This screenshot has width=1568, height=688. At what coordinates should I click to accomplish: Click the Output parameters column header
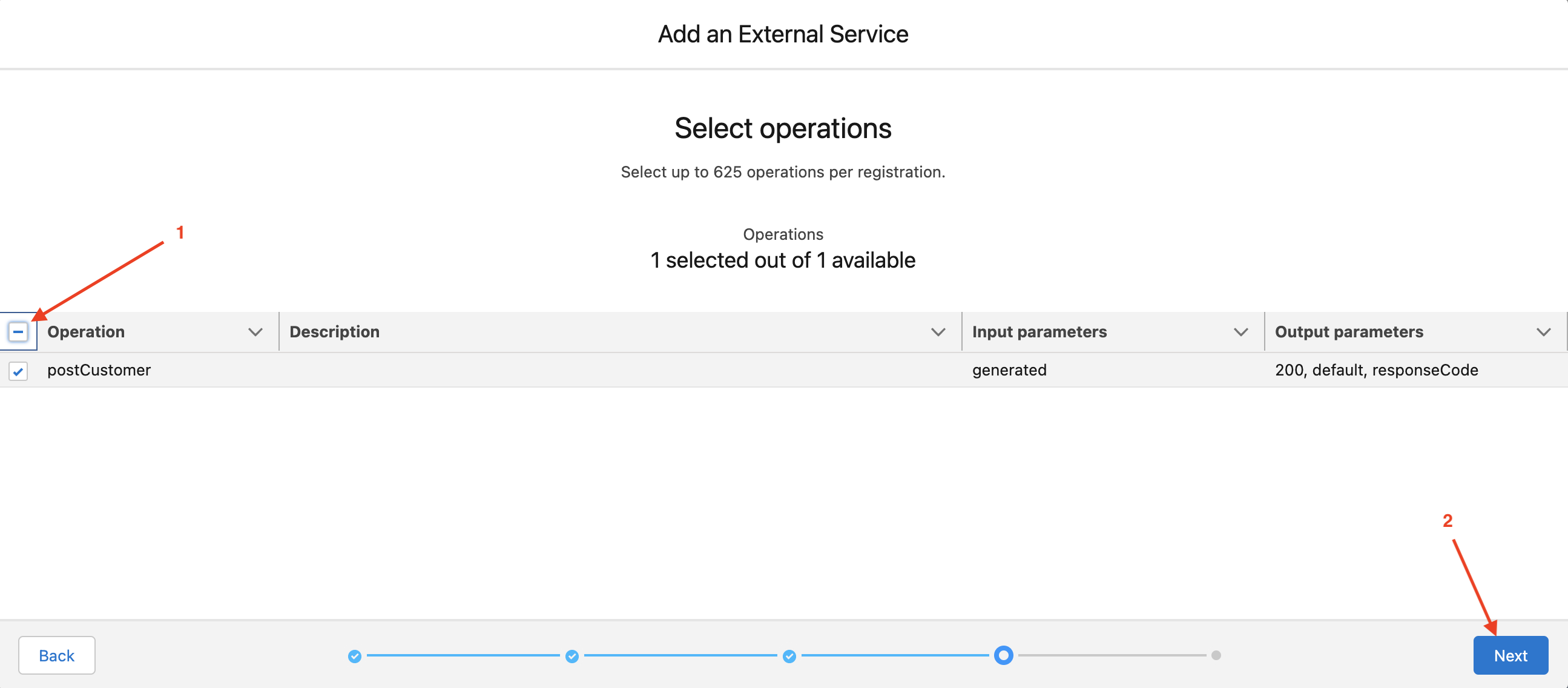1349,332
